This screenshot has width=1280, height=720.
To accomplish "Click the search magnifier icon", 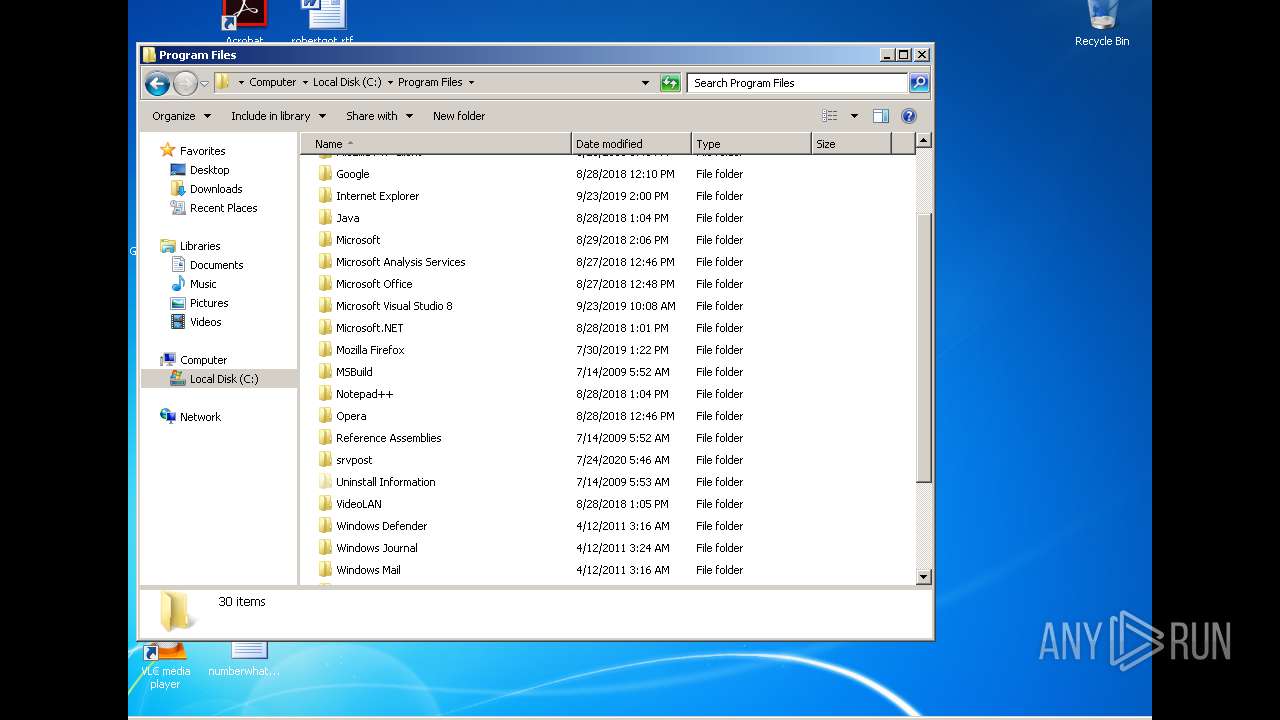I will pyautogui.click(x=919, y=83).
